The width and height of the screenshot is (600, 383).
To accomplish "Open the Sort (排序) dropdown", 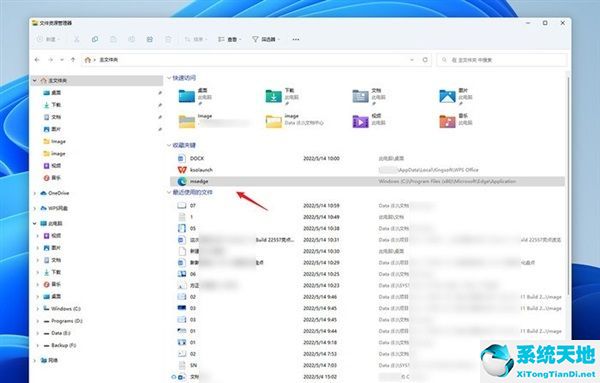I will pos(196,39).
